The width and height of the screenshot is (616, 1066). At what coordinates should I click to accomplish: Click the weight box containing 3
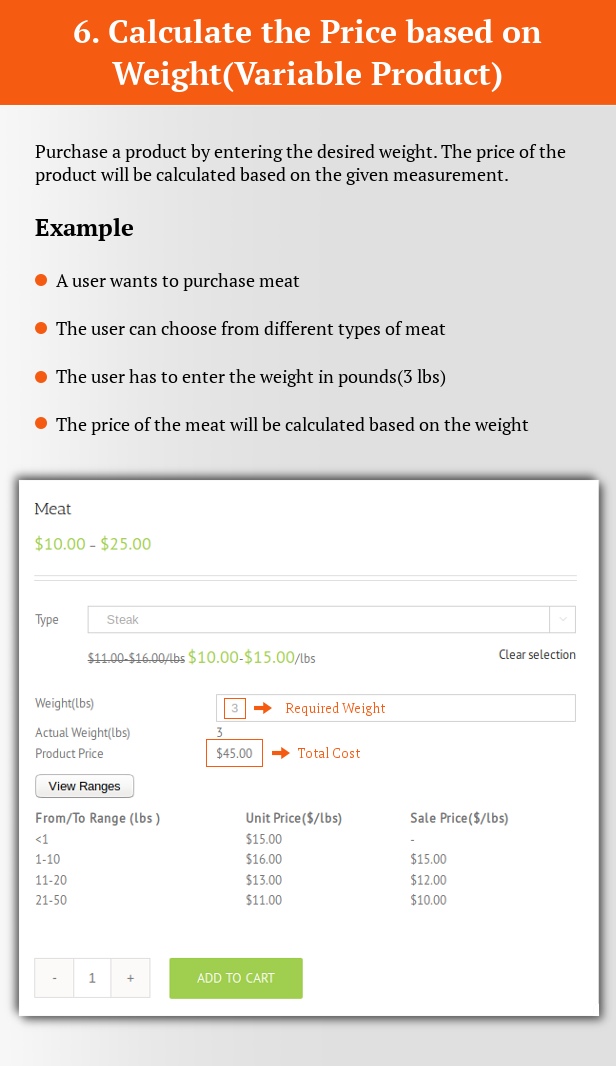click(x=235, y=708)
